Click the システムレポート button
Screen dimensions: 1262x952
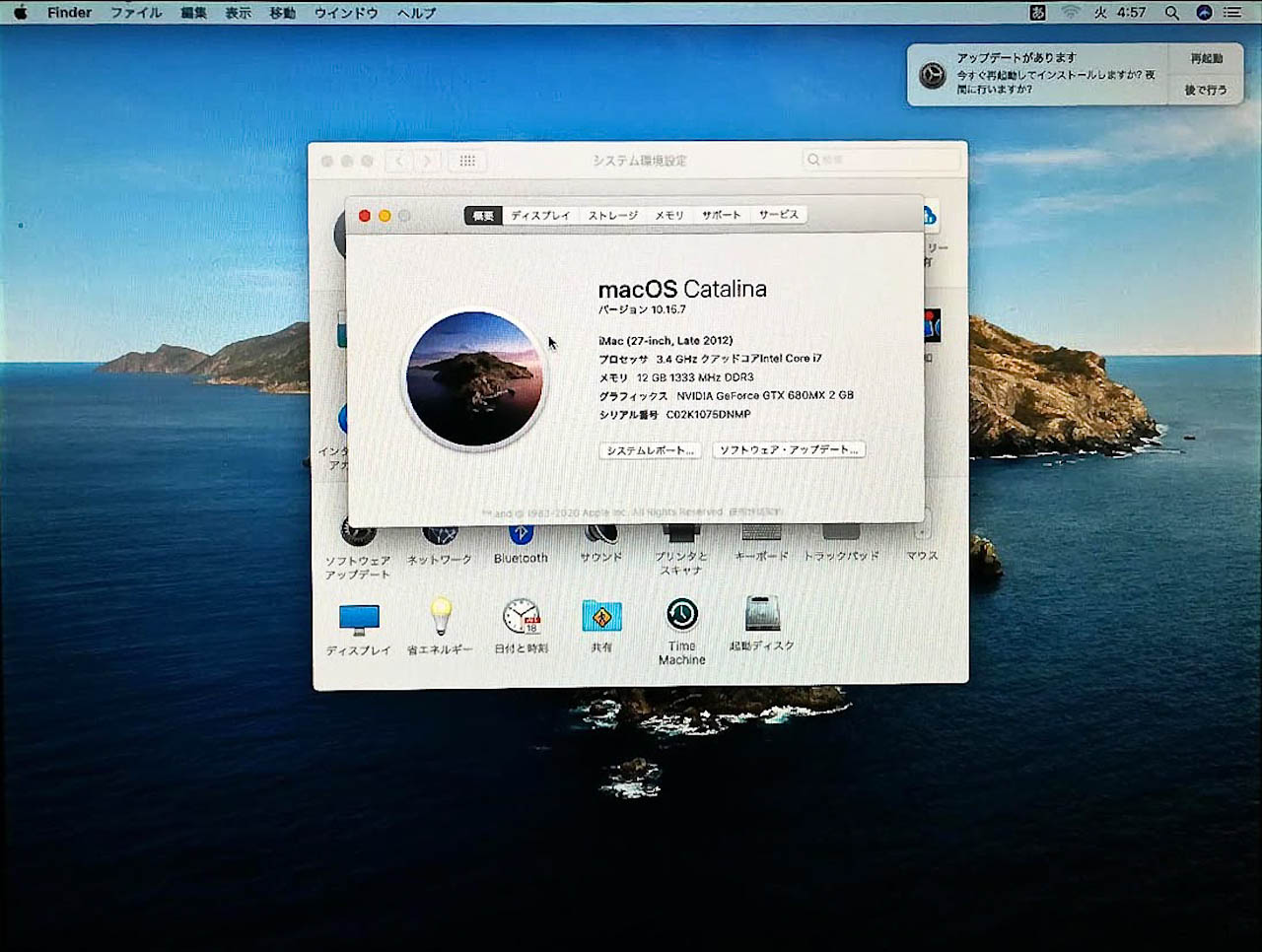(649, 450)
